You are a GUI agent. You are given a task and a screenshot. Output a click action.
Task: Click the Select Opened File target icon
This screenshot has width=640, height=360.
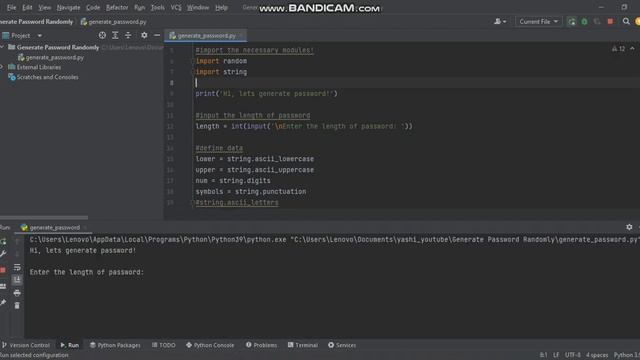point(102,36)
